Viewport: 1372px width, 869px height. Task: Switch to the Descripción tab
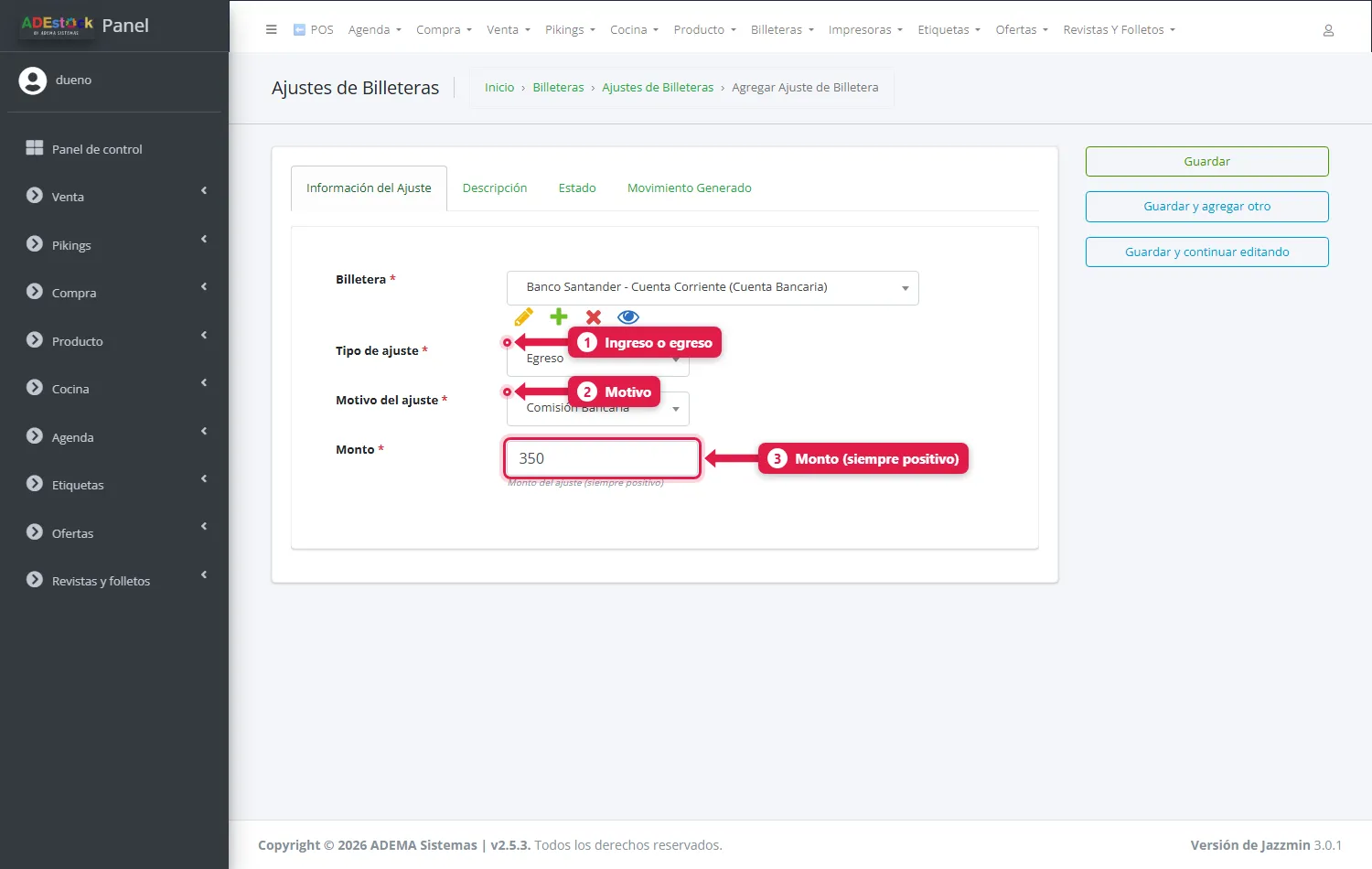495,188
